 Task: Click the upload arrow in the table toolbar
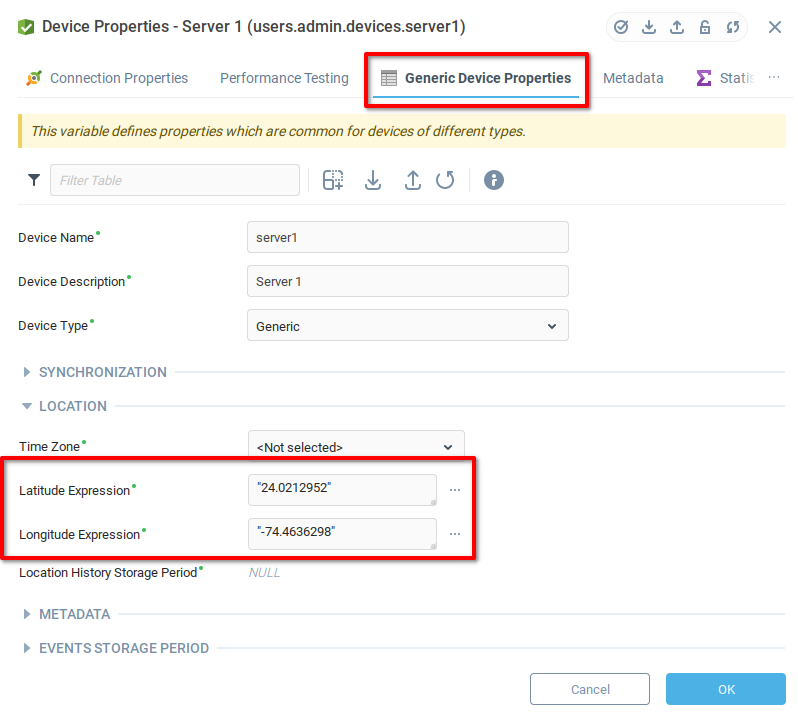click(412, 180)
